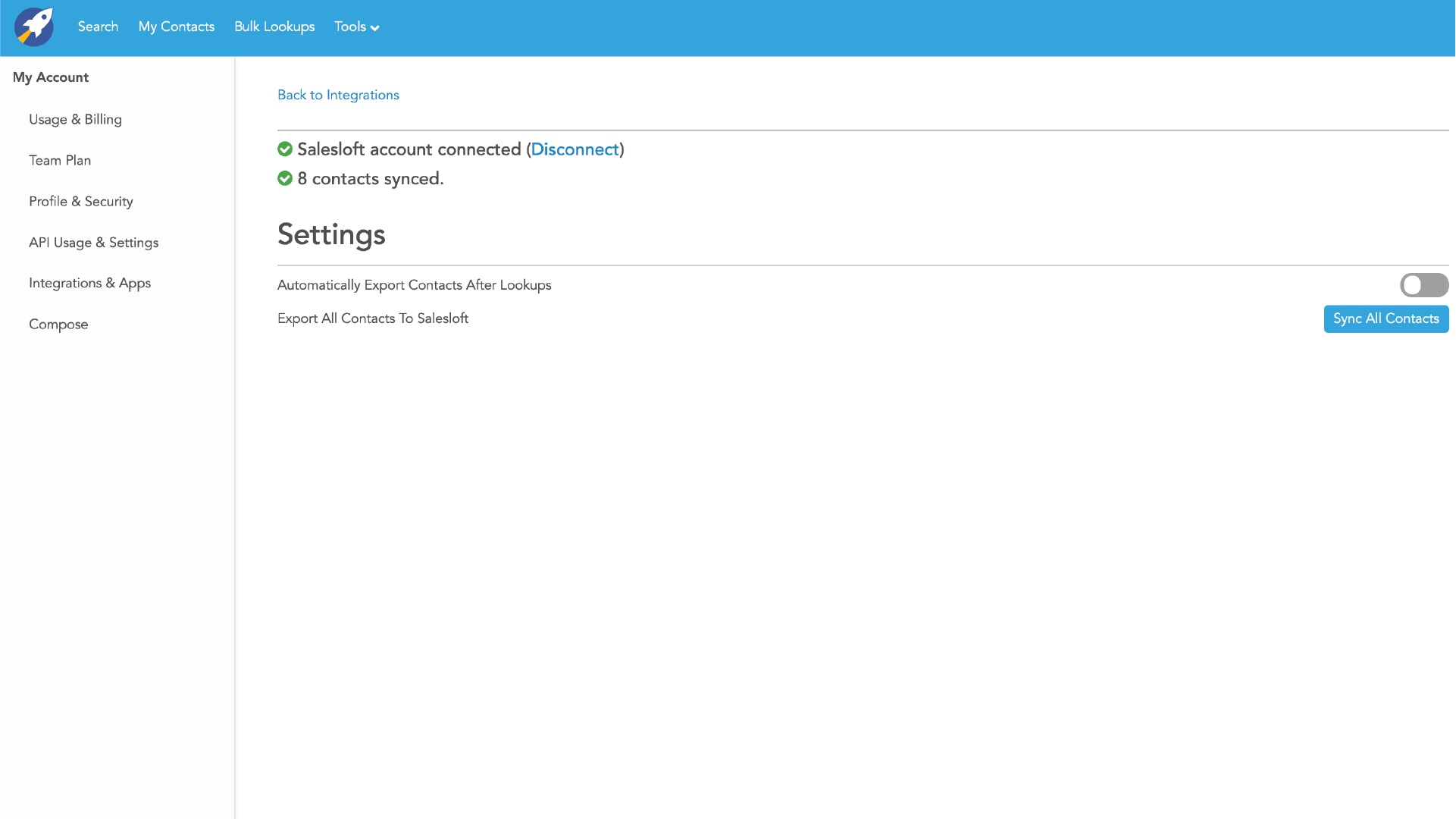1456x819 pixels.
Task: Click the Disconnect link
Action: pos(575,149)
